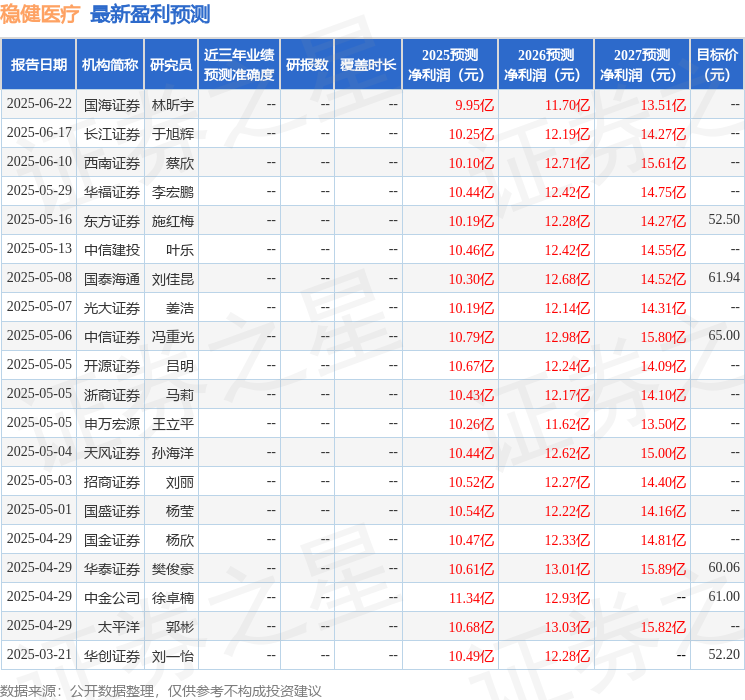Click researcher name 于旭辉

coord(173,134)
